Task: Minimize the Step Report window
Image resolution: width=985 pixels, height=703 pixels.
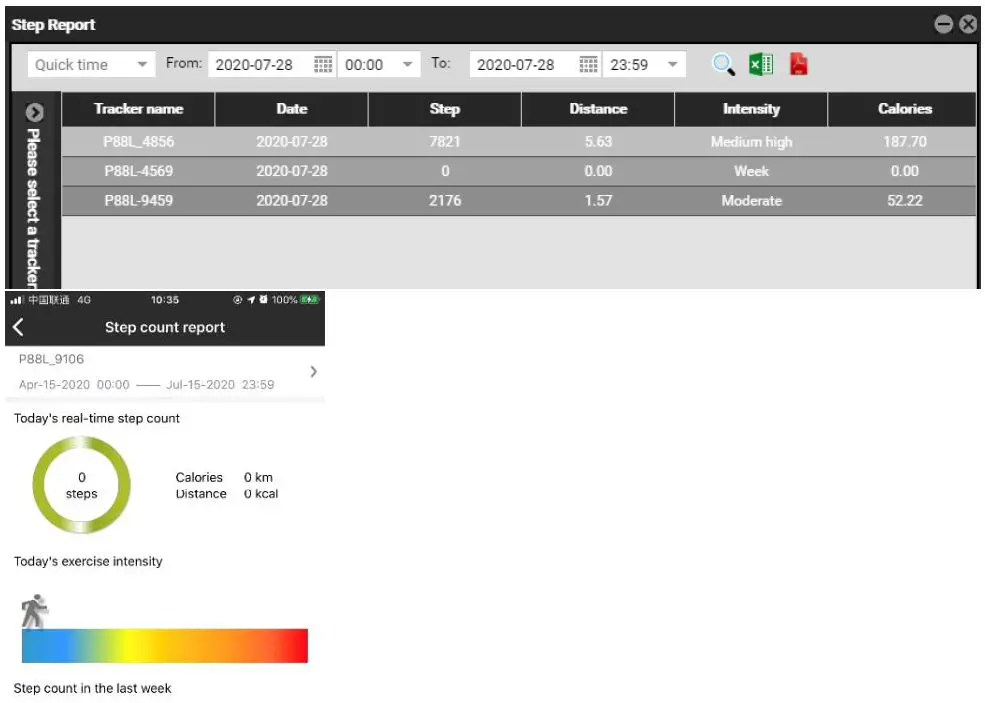Action: pyautogui.click(x=943, y=25)
